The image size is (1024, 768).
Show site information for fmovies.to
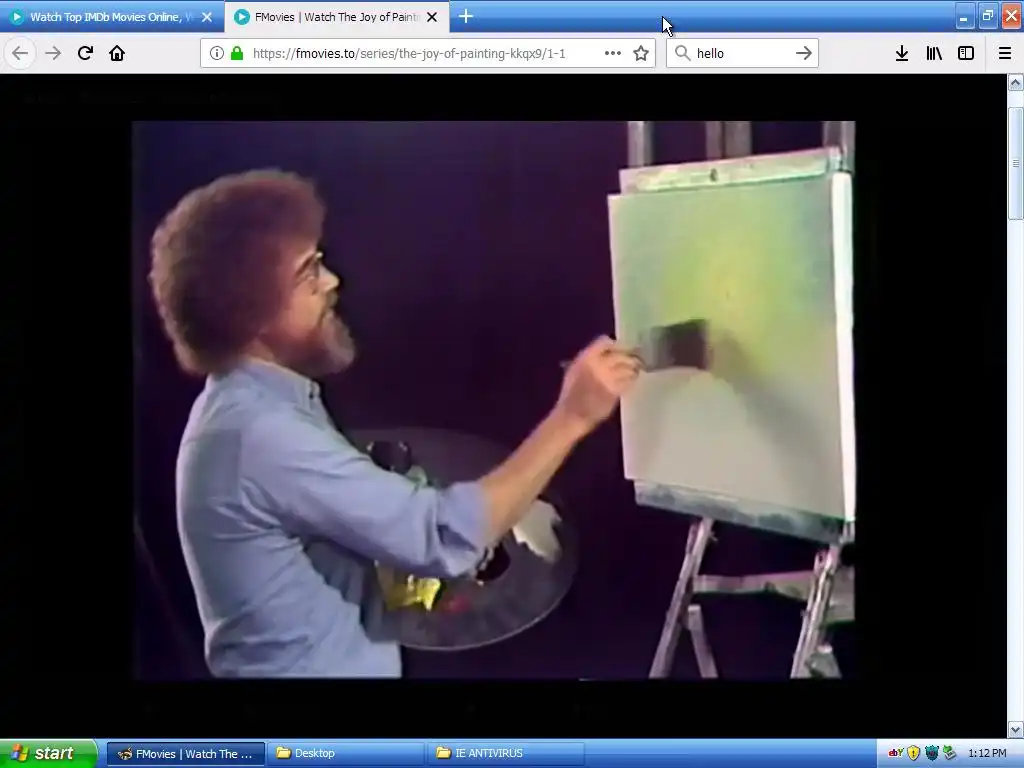(216, 53)
